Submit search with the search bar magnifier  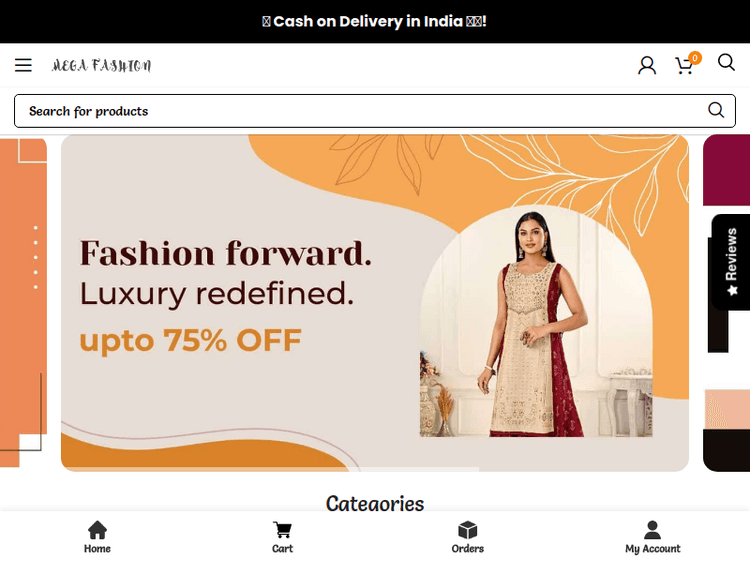(x=716, y=110)
